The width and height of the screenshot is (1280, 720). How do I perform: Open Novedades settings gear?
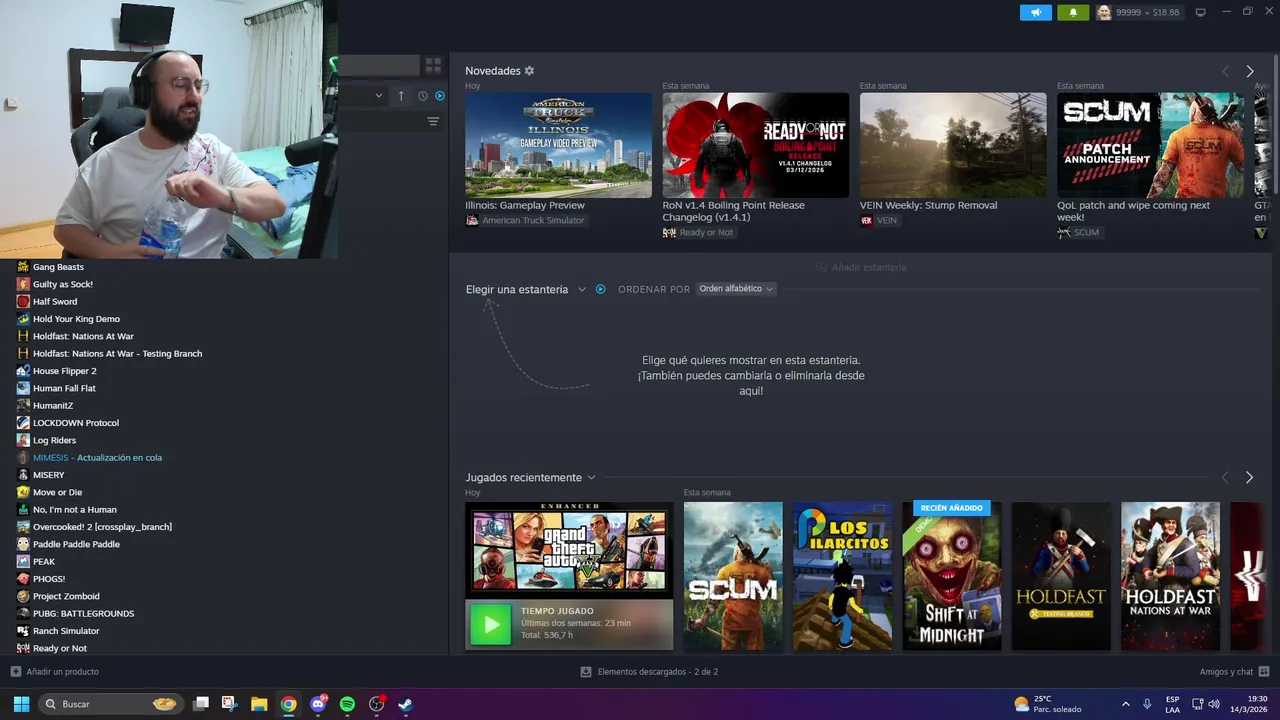(529, 71)
